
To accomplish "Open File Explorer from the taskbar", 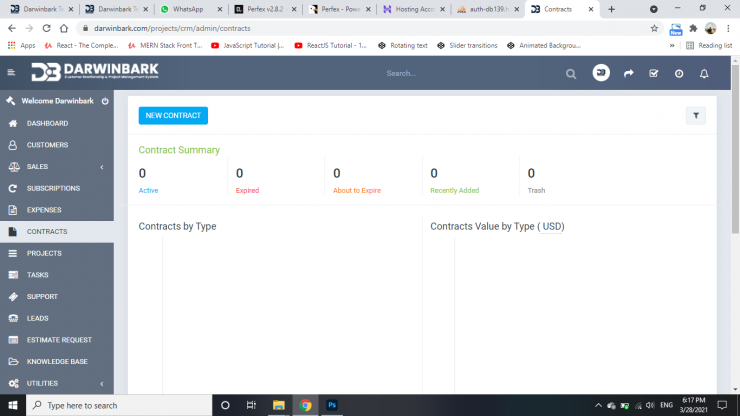I will [x=278, y=405].
